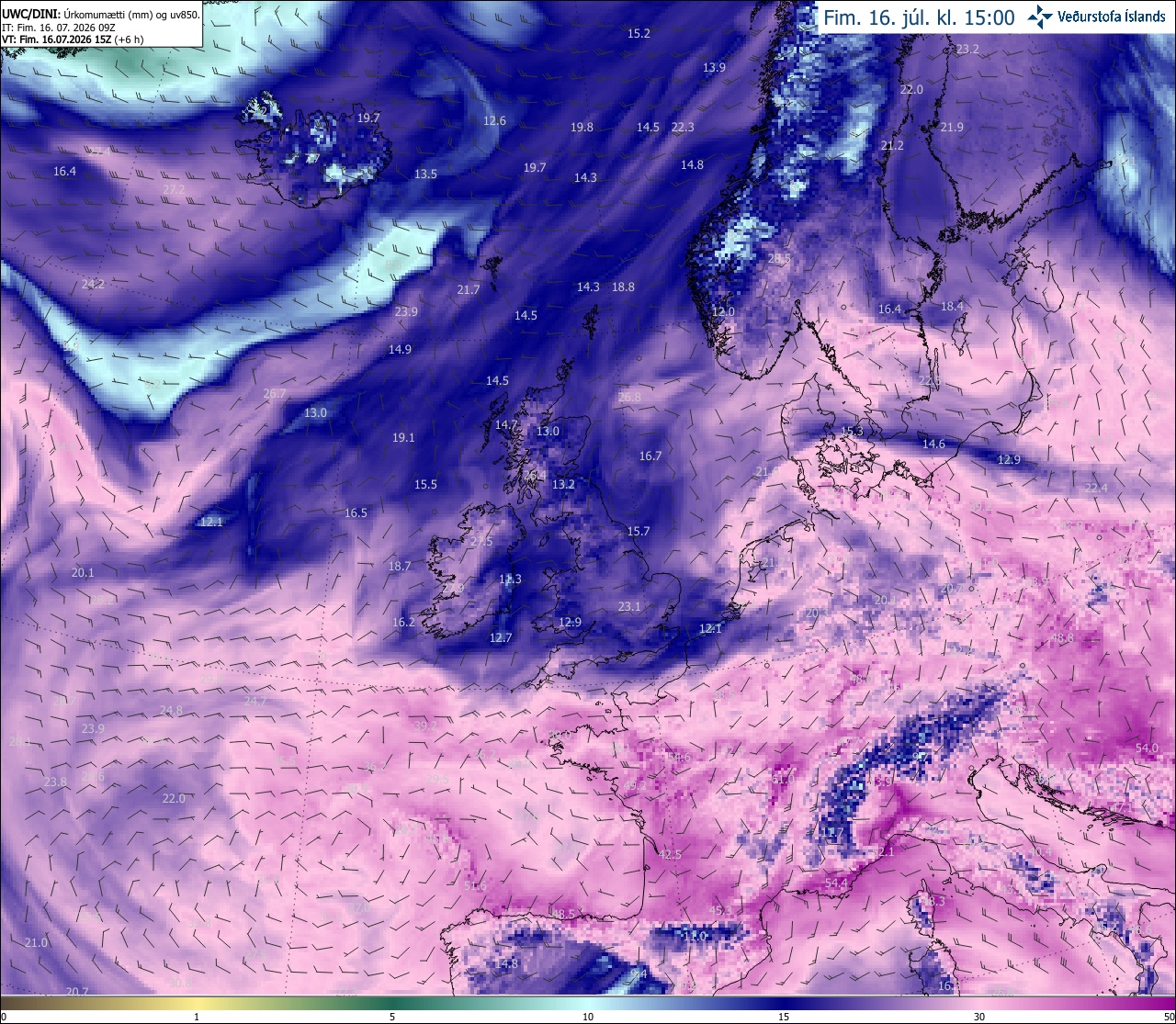Click the 42.5 value over southwest France
The width and height of the screenshot is (1176, 1024).
[x=671, y=855]
